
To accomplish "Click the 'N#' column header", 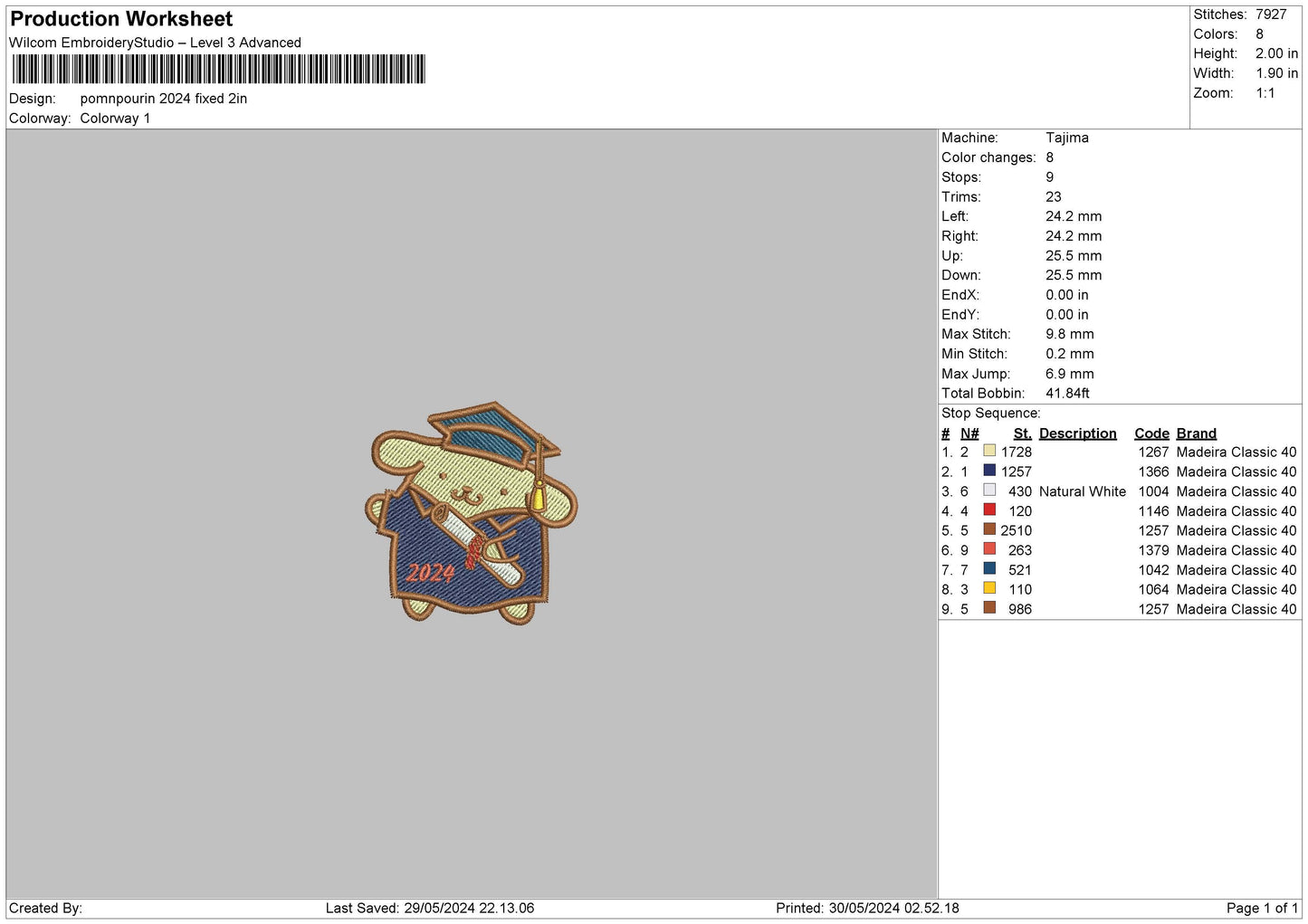I will (x=969, y=433).
